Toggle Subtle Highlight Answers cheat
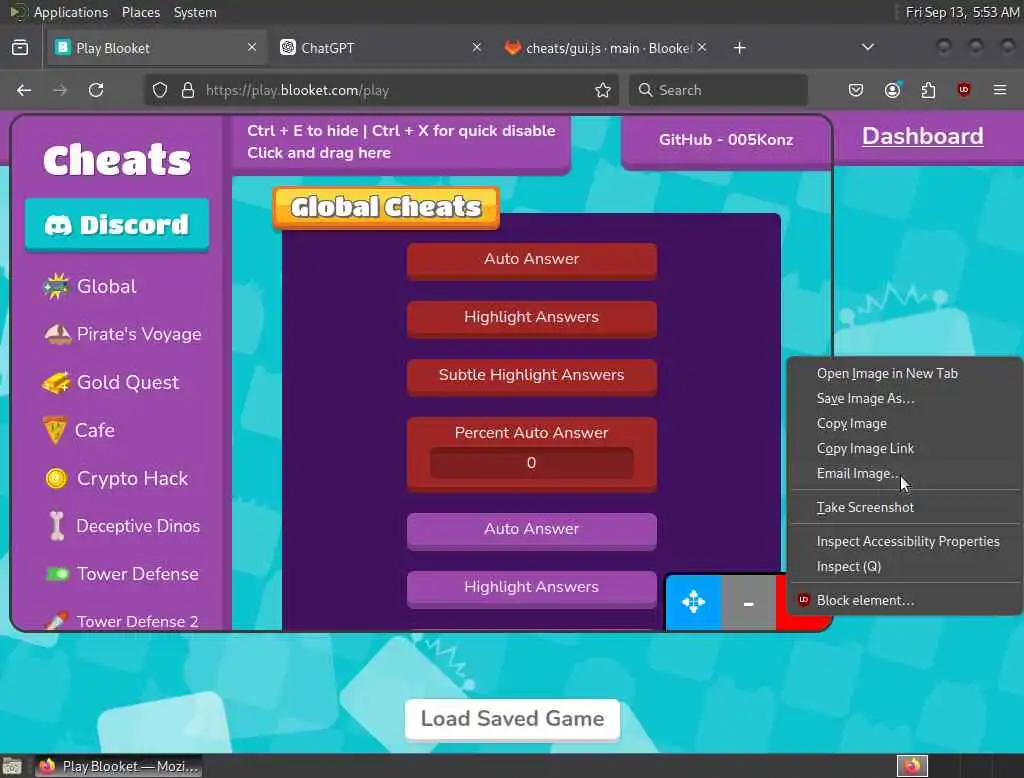Image resolution: width=1024 pixels, height=778 pixels. tap(532, 377)
